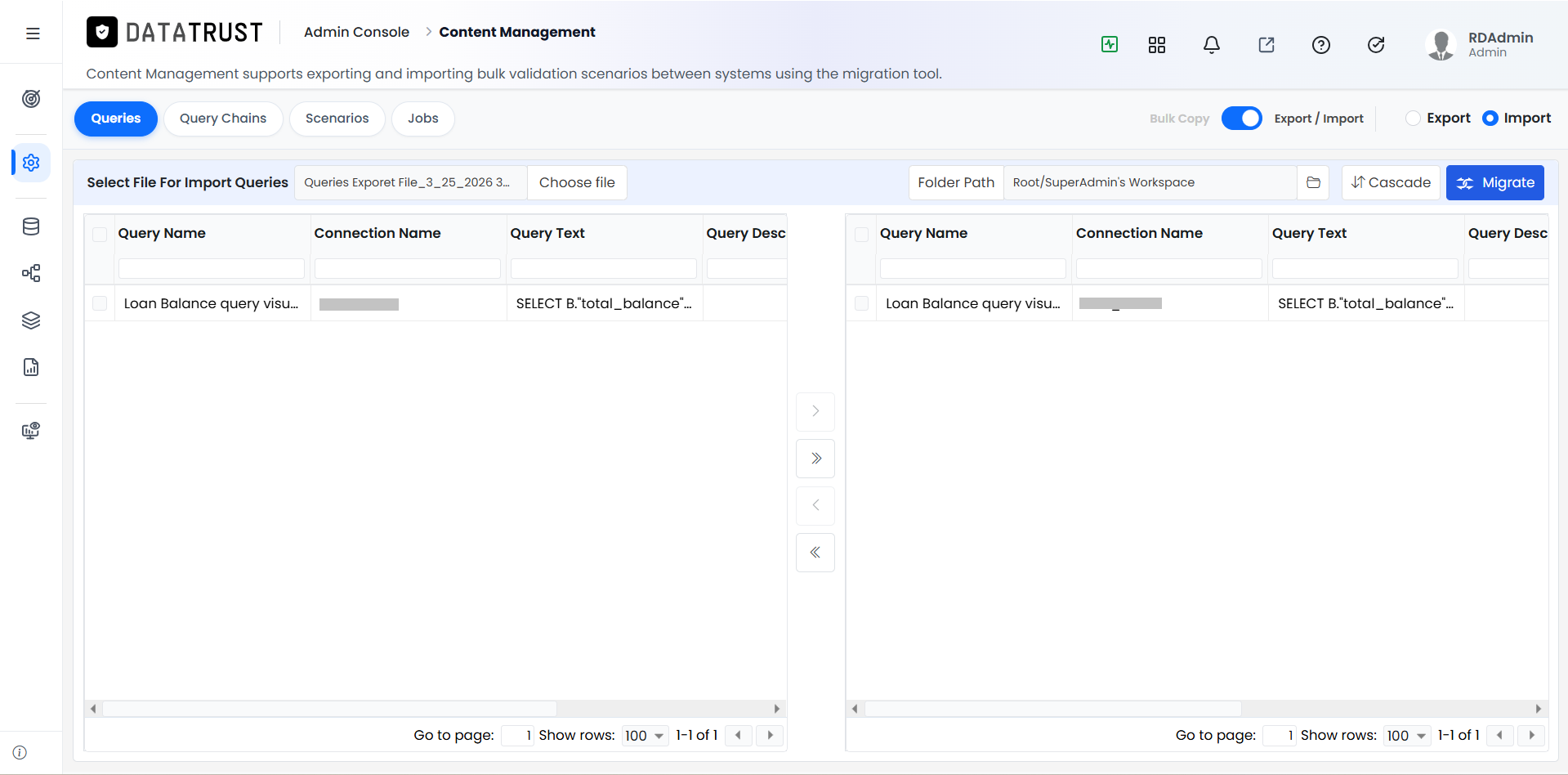Open the monitor settings sidebar icon
Screen dimensions: 1568x775
point(31,431)
